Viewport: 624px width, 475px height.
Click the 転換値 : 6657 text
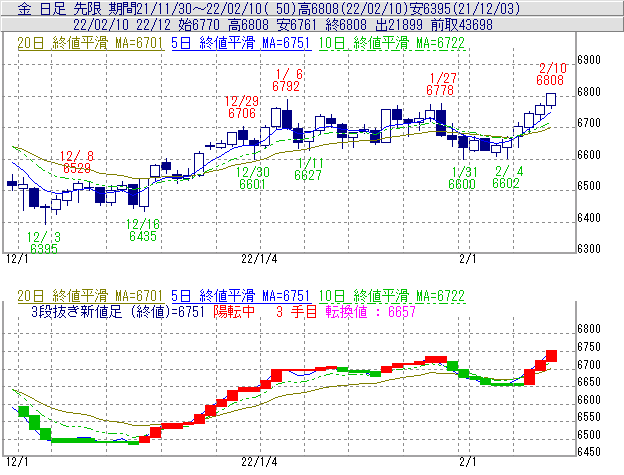[x=370, y=311]
